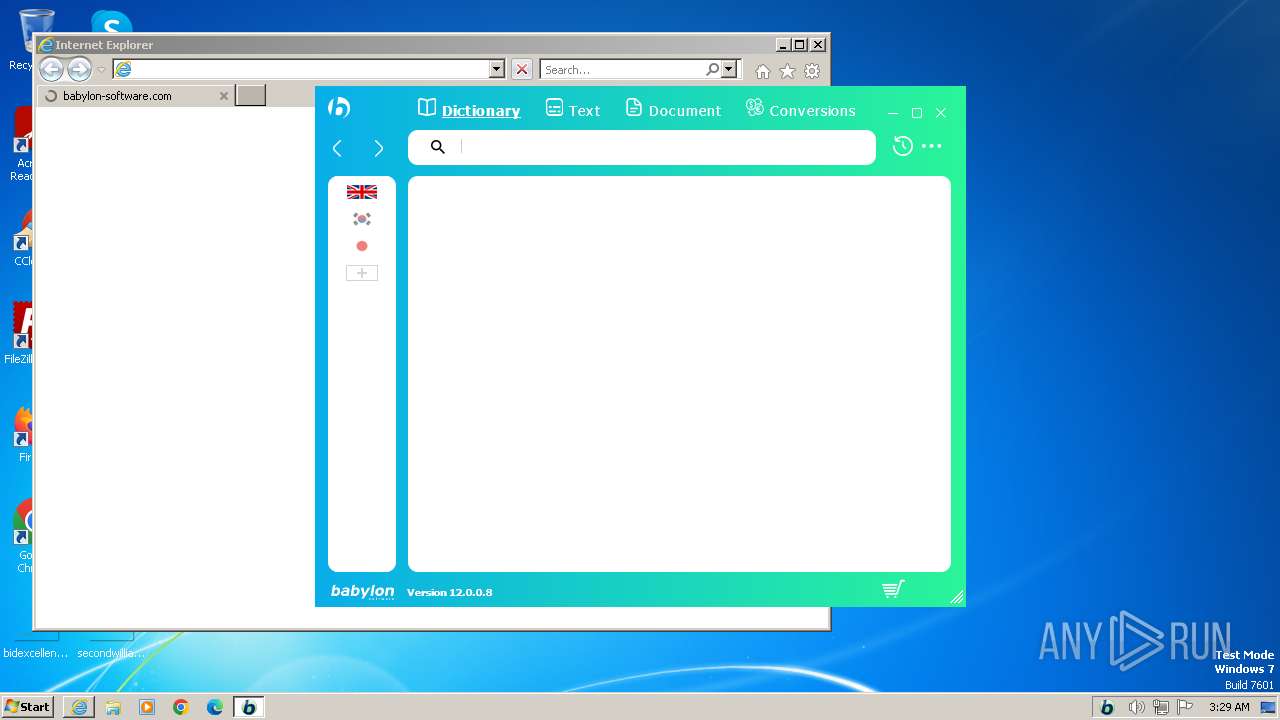The height and width of the screenshot is (720, 1280).
Task: Open Action Center flag in tray
Action: pos(1185,707)
